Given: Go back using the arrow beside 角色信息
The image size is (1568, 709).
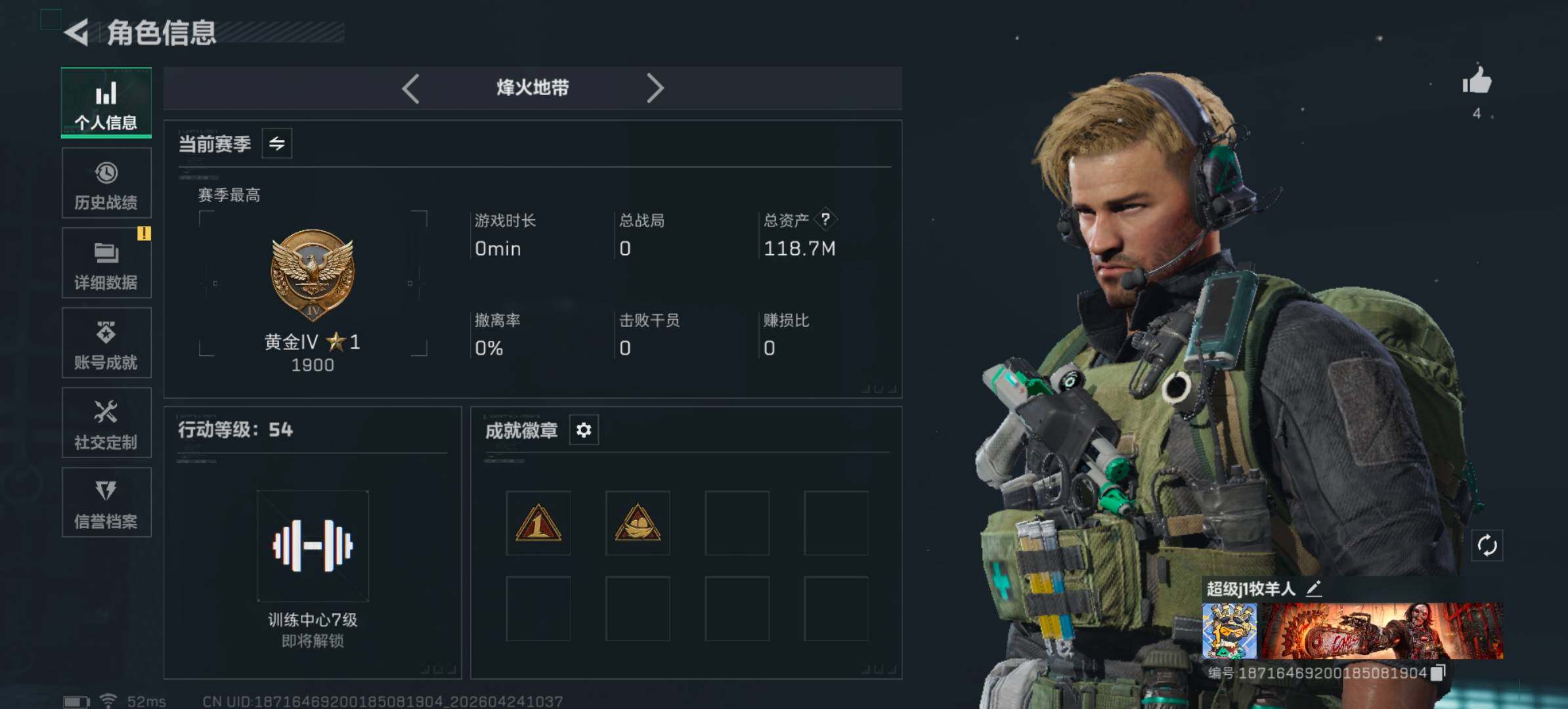Looking at the screenshot, I should (76, 32).
